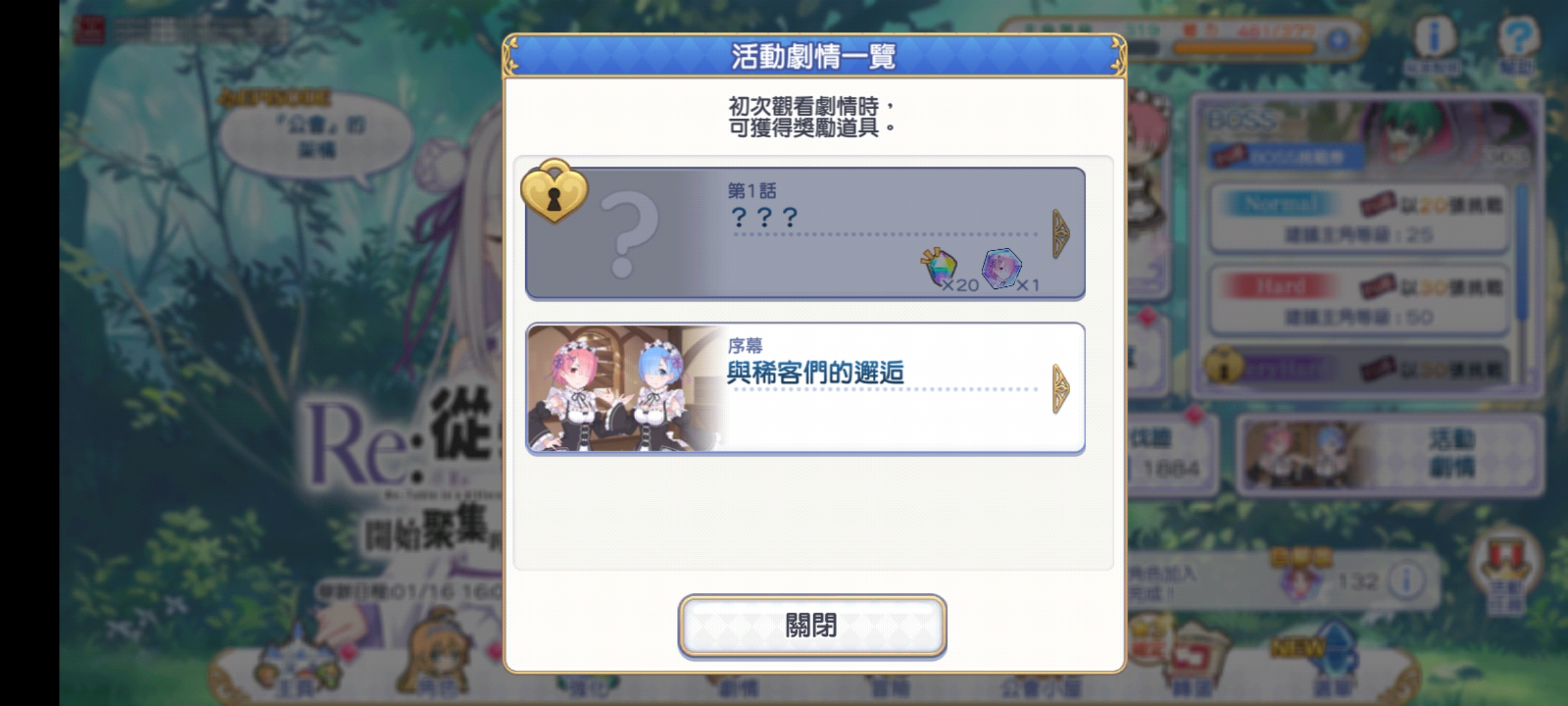Expand locked episode 第1話 arrow
This screenshot has width=1568, height=706.
click(x=1061, y=234)
